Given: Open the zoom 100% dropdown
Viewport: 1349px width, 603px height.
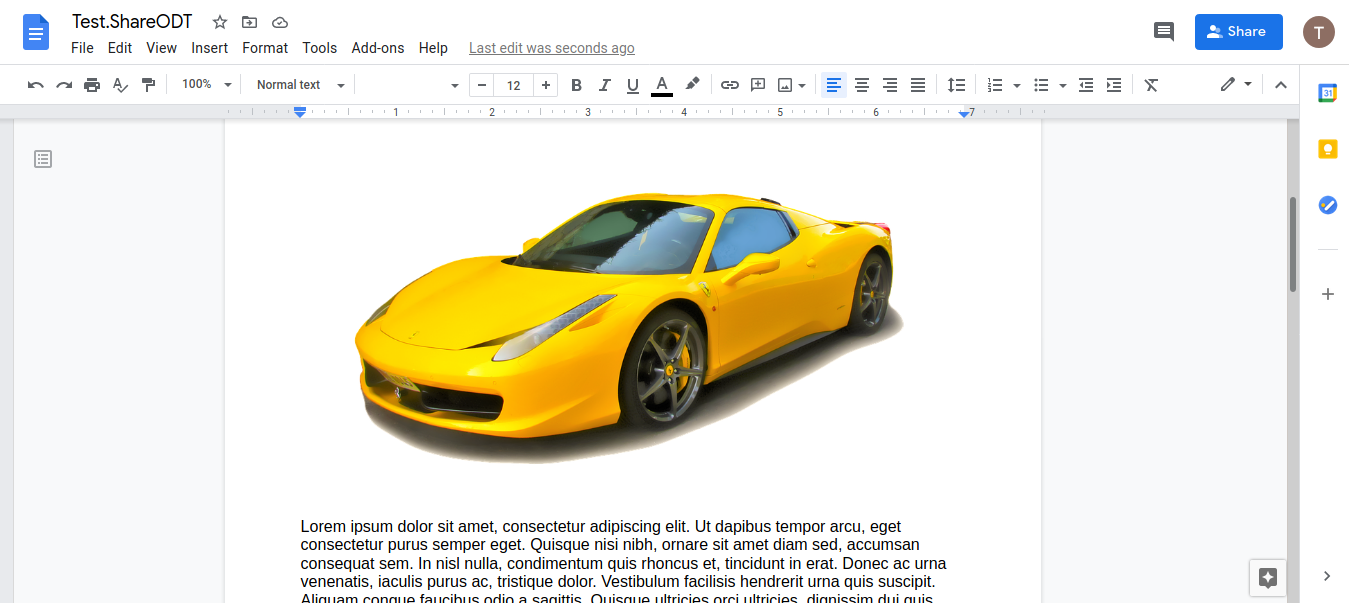Looking at the screenshot, I should click(206, 85).
